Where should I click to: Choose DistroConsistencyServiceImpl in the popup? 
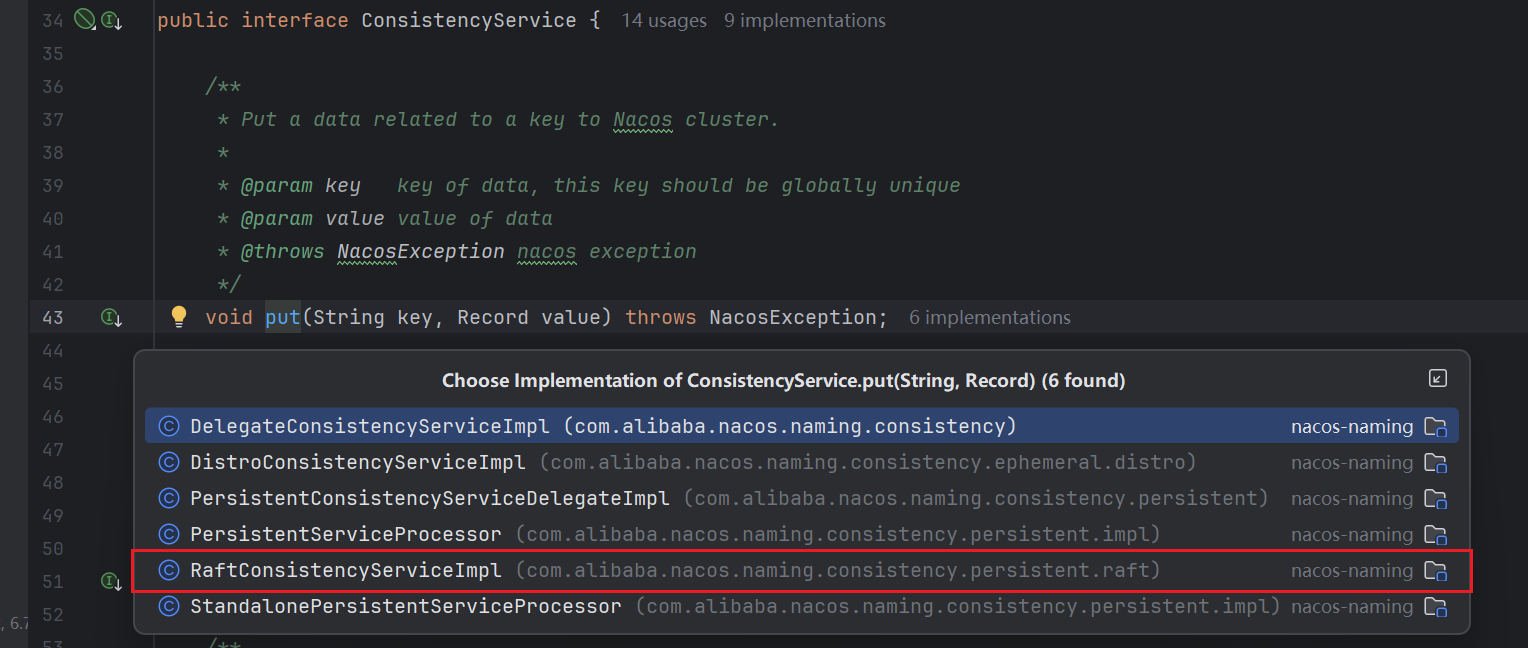tap(357, 463)
